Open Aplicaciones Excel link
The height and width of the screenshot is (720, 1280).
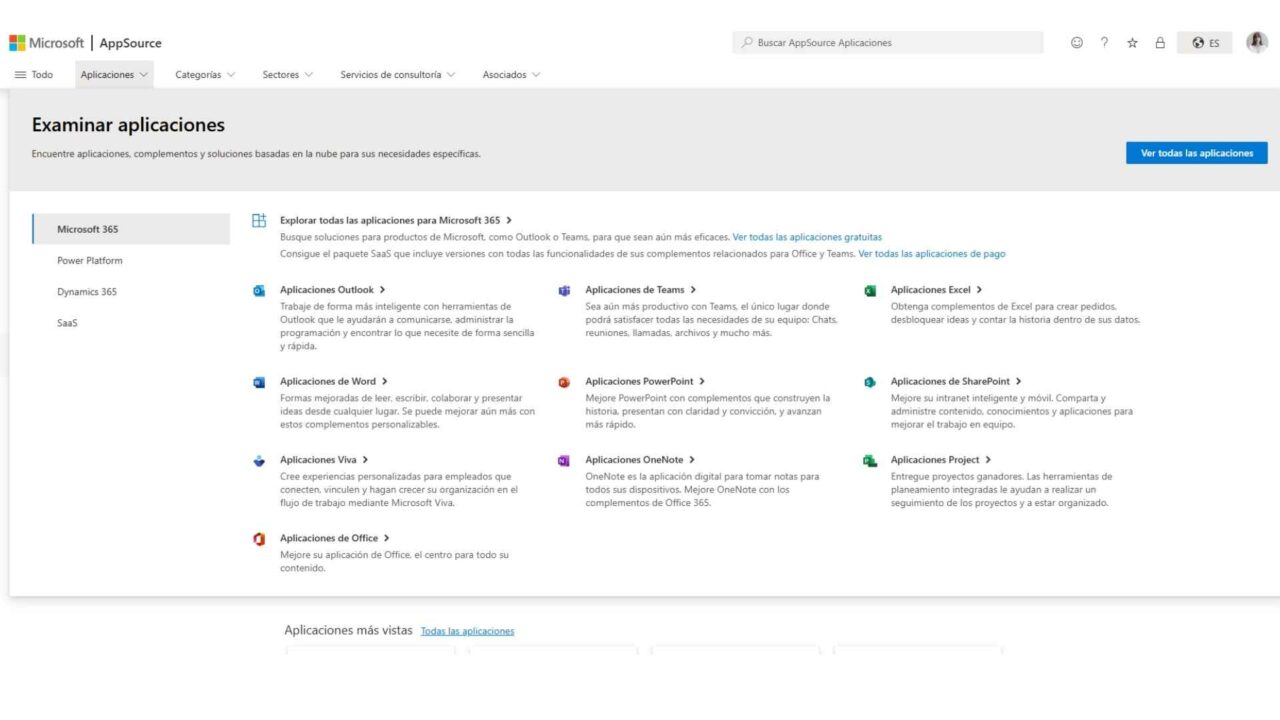[936, 290]
